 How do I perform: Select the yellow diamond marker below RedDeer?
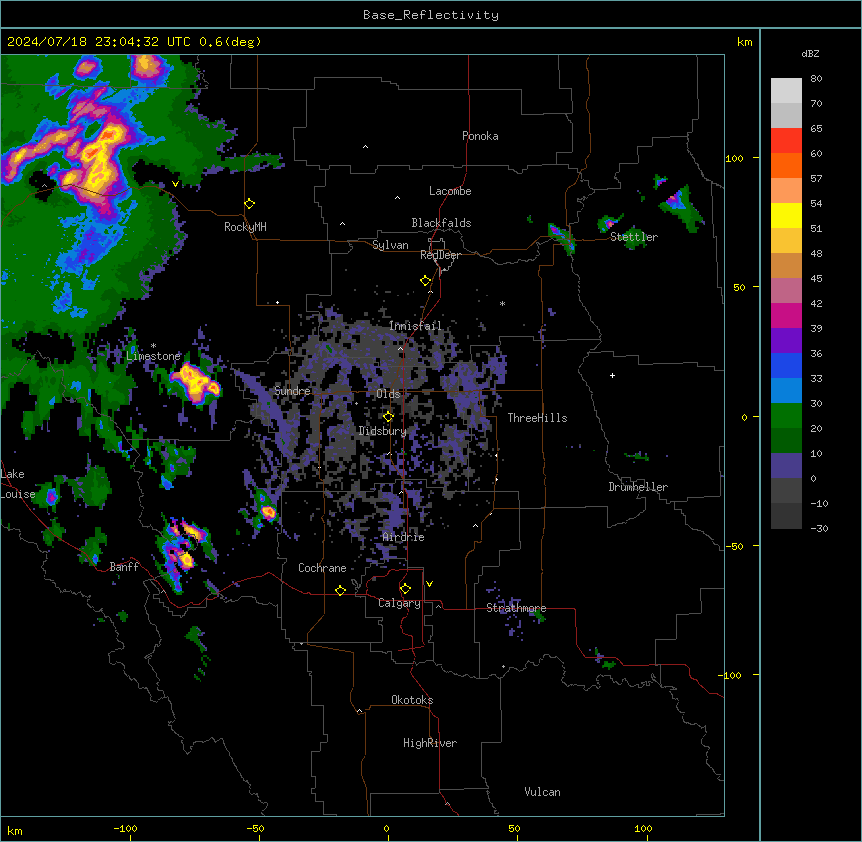(426, 281)
